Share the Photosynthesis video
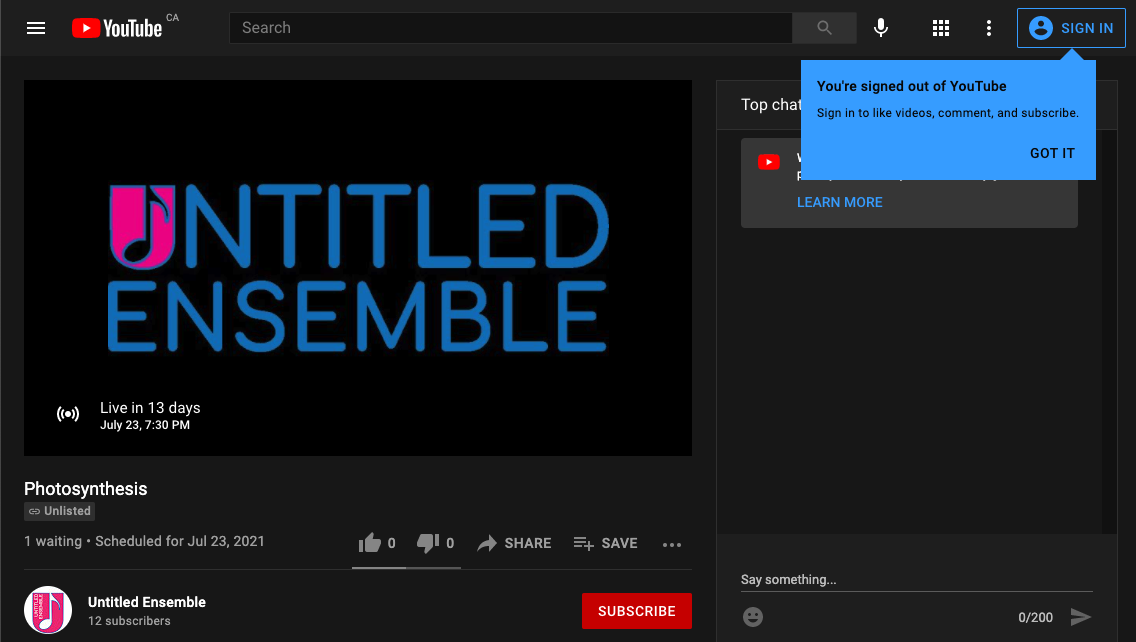Image resolution: width=1136 pixels, height=642 pixels. coord(514,543)
